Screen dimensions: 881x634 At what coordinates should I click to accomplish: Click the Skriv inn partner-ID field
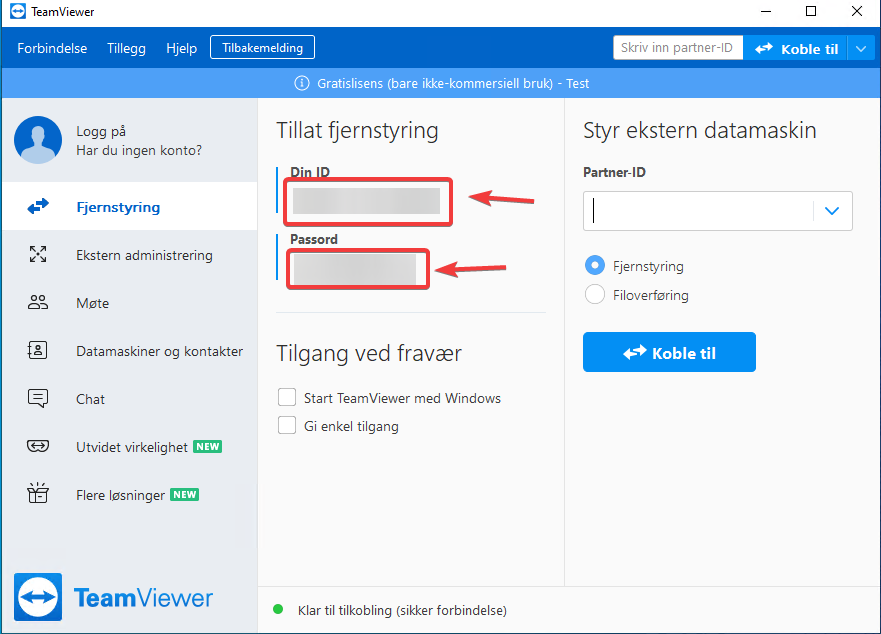[x=678, y=48]
